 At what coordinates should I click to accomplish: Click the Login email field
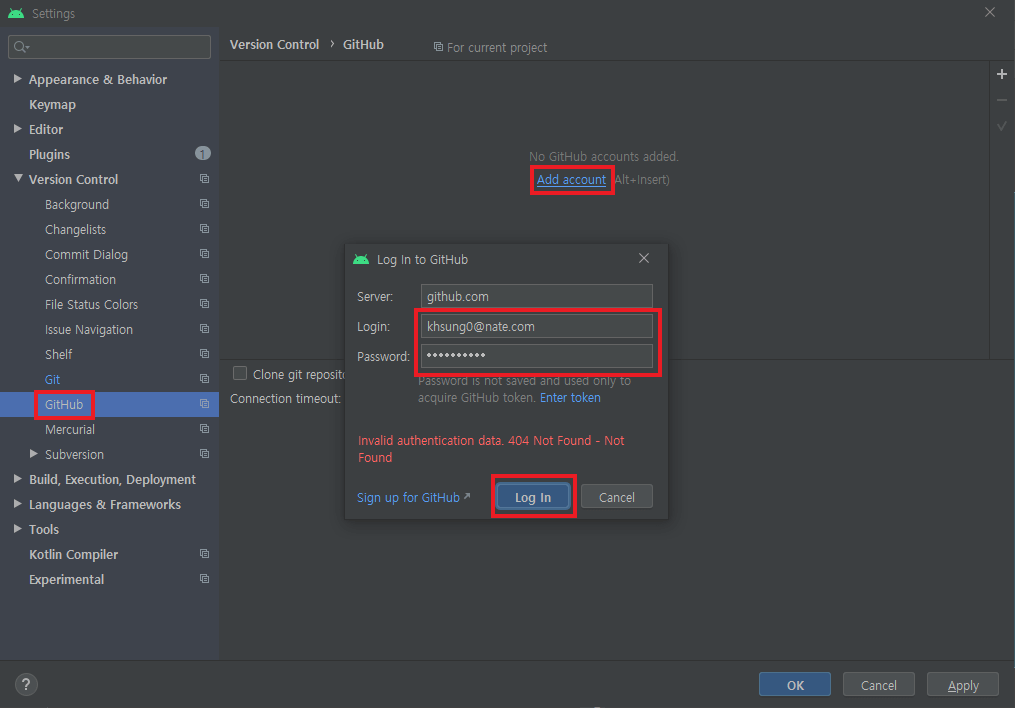coord(537,326)
